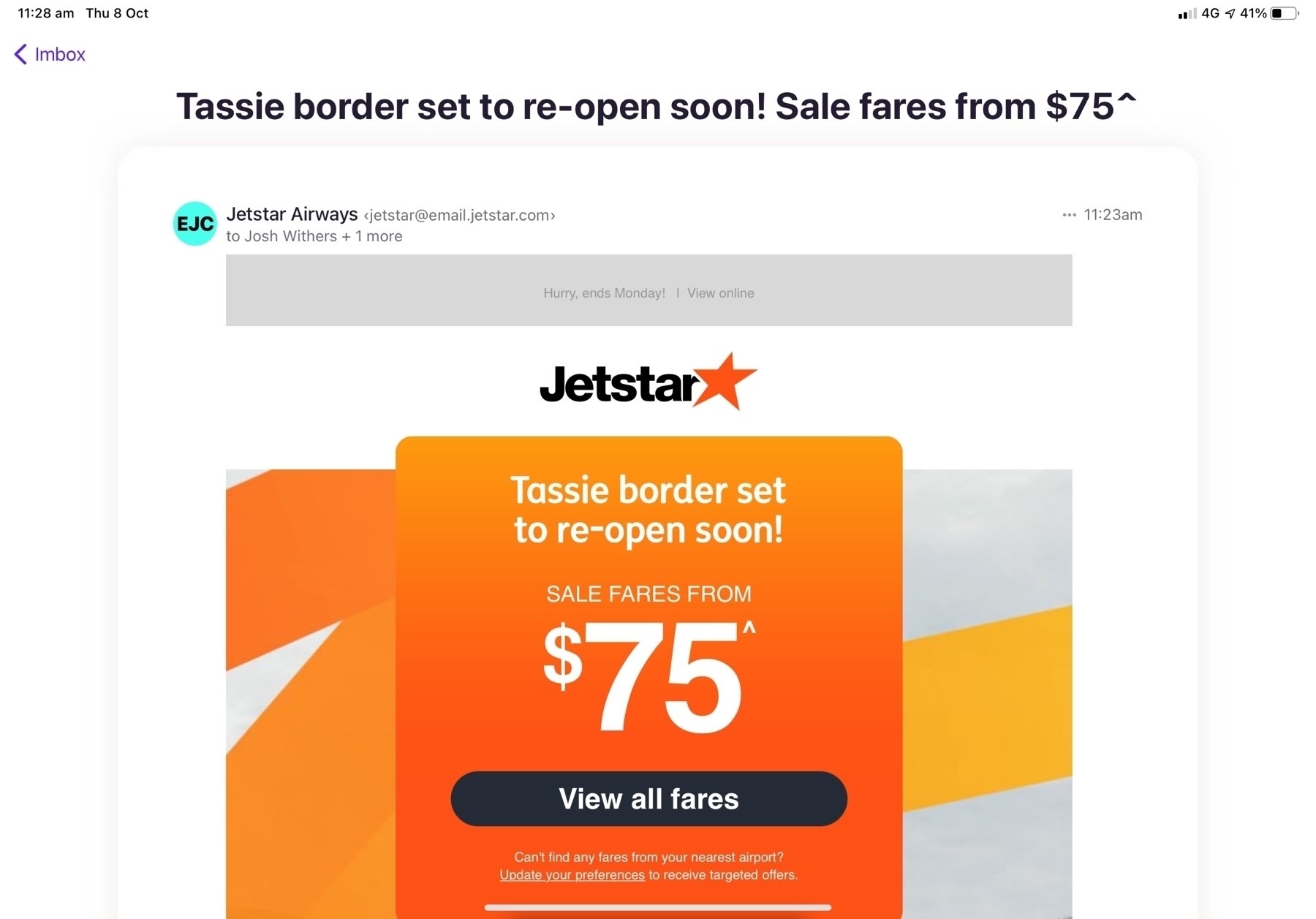The height and width of the screenshot is (919, 1316).
Task: Tap the battery icon in status bar
Action: [1284, 13]
